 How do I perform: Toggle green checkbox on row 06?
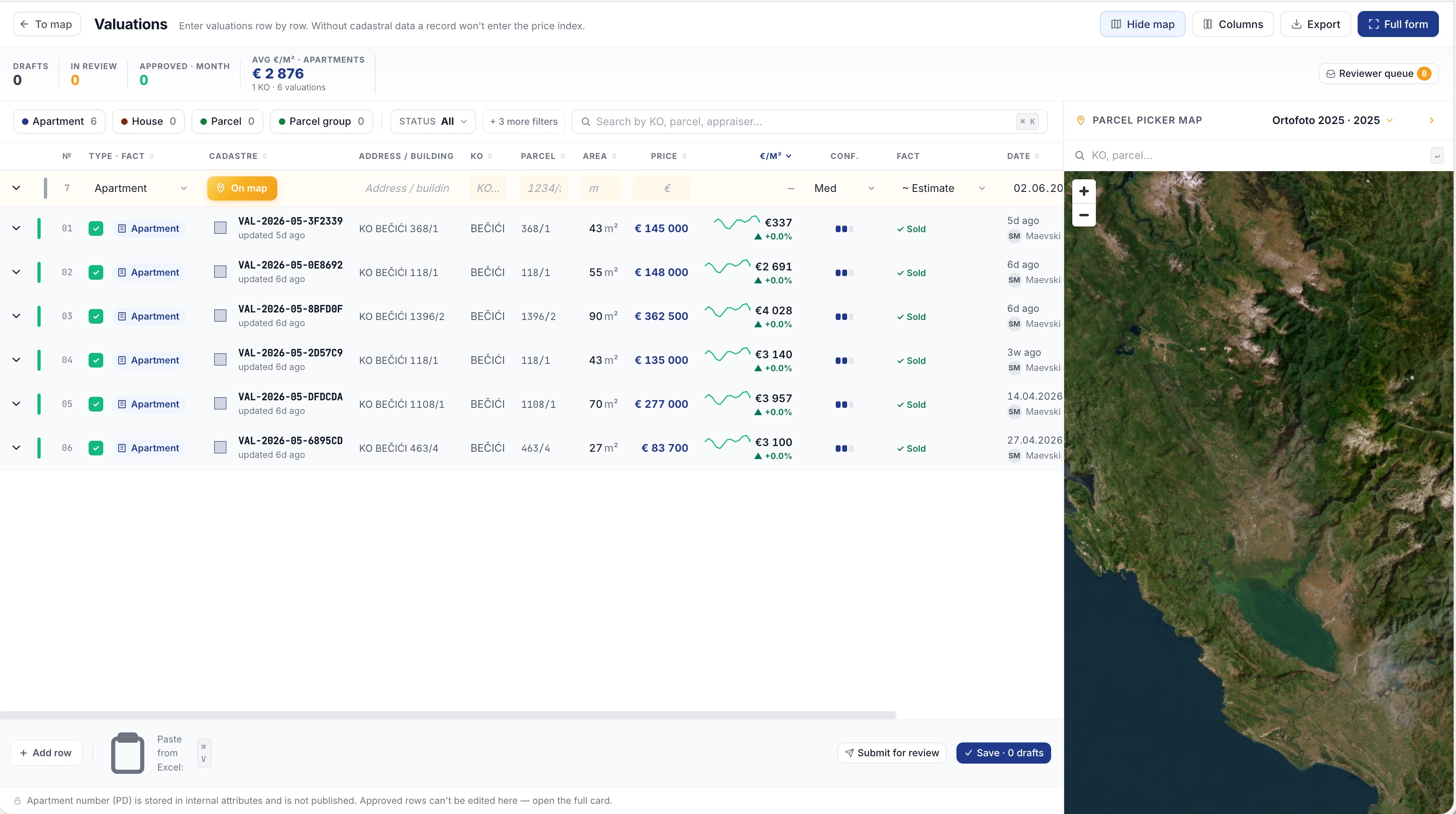point(96,448)
